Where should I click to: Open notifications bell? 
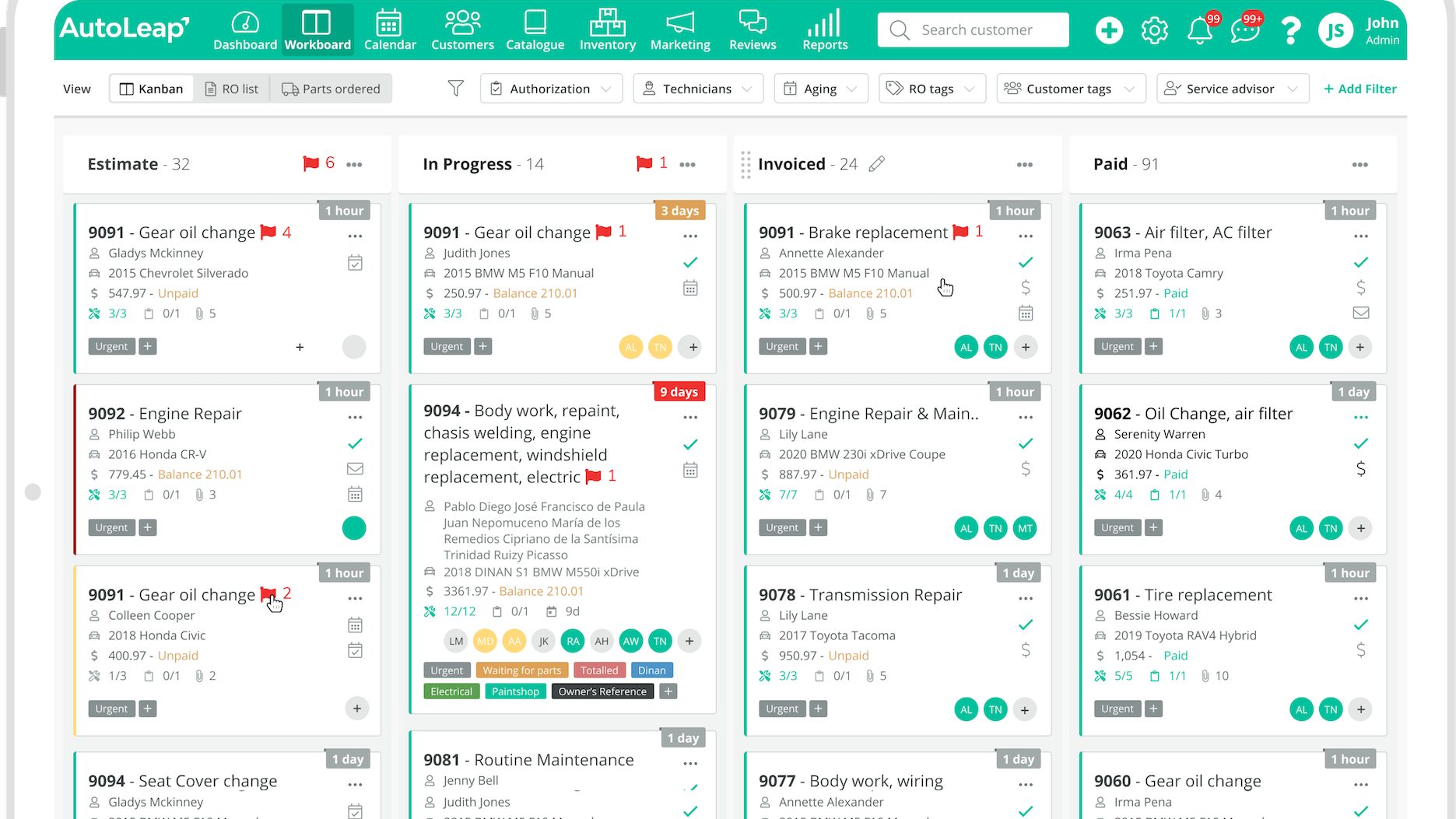[1200, 30]
